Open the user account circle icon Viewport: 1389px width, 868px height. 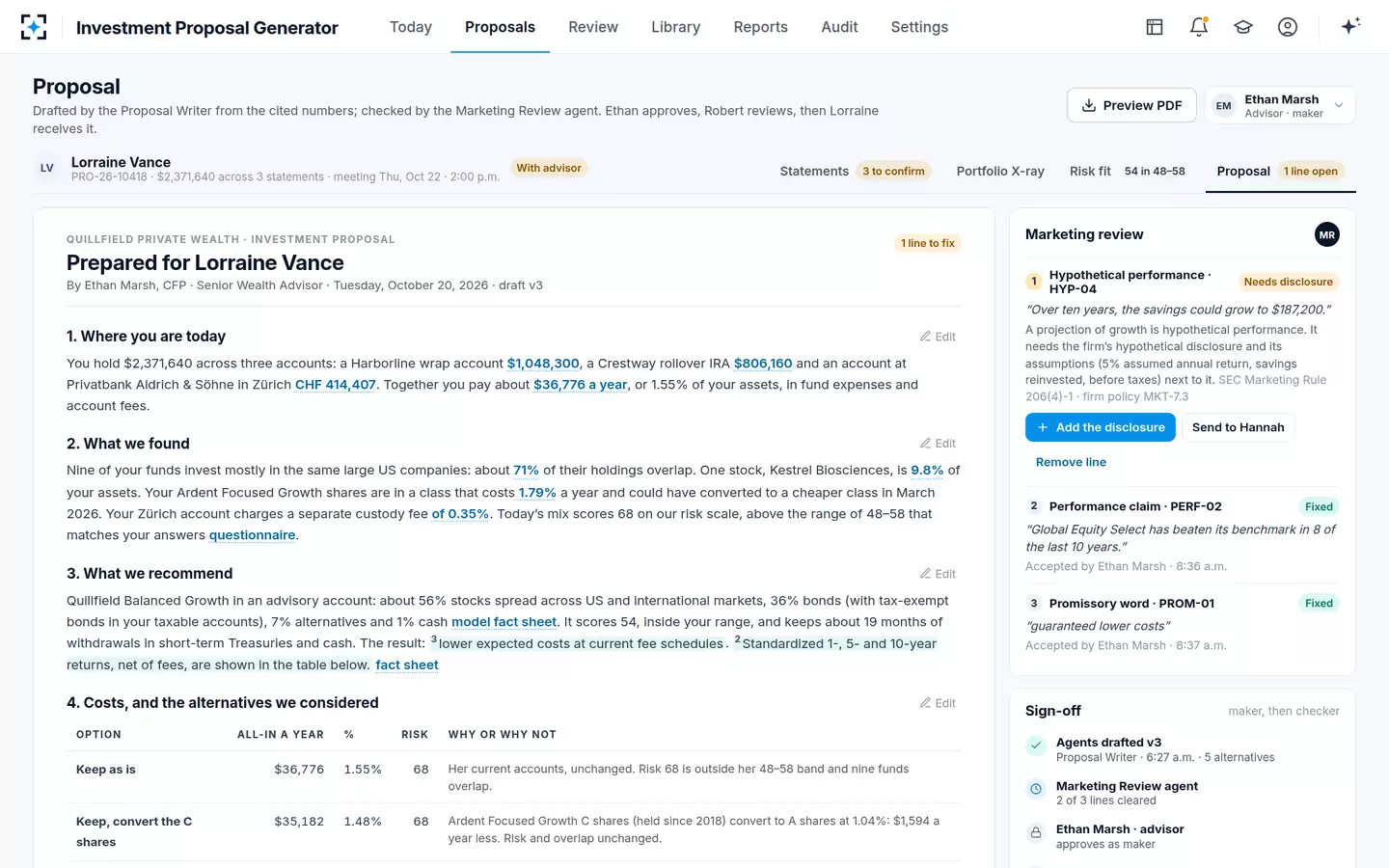pyautogui.click(x=1288, y=27)
